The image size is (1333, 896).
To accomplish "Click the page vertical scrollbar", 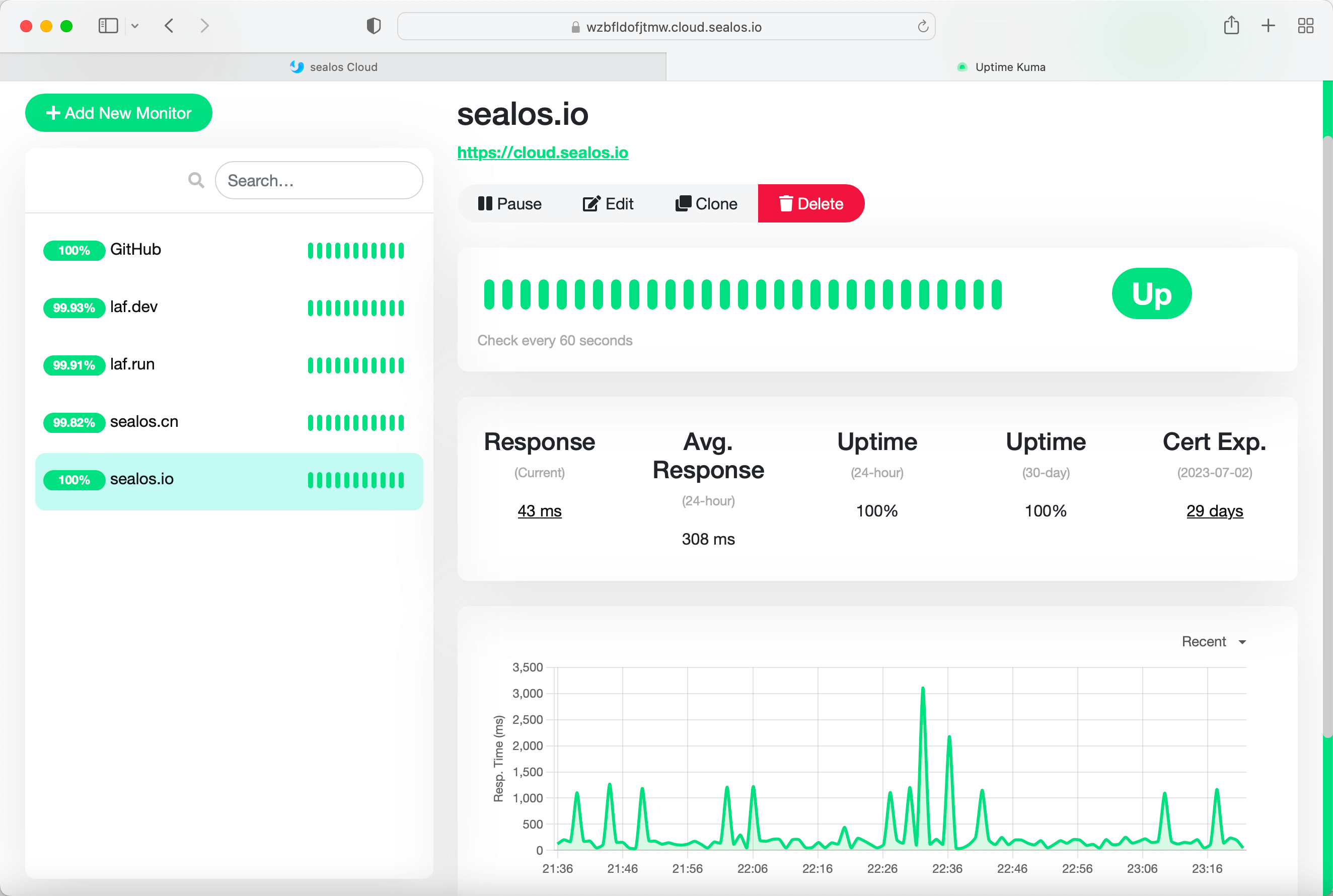I will (1328, 437).
